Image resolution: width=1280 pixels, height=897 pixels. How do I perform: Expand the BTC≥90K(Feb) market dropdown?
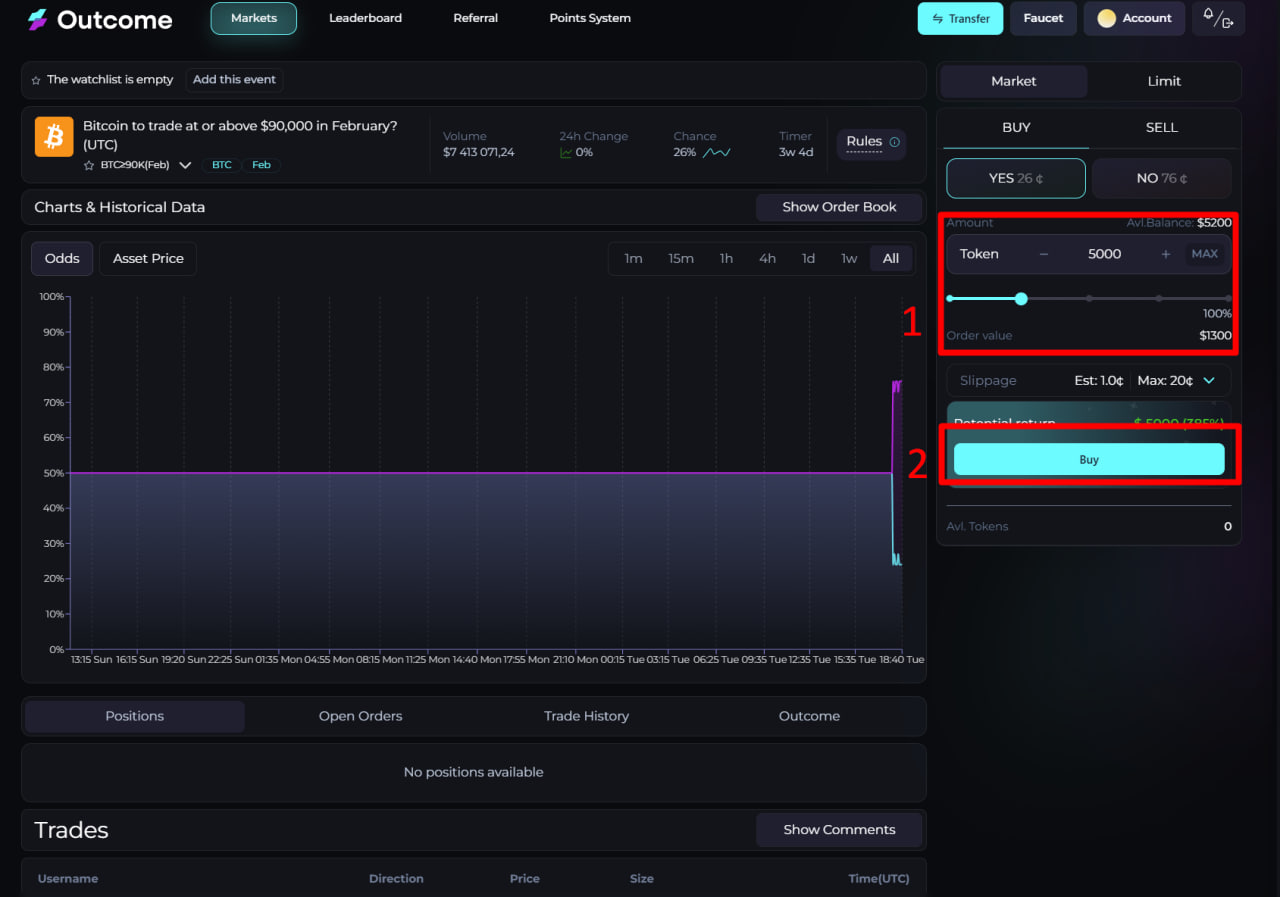tap(185, 165)
